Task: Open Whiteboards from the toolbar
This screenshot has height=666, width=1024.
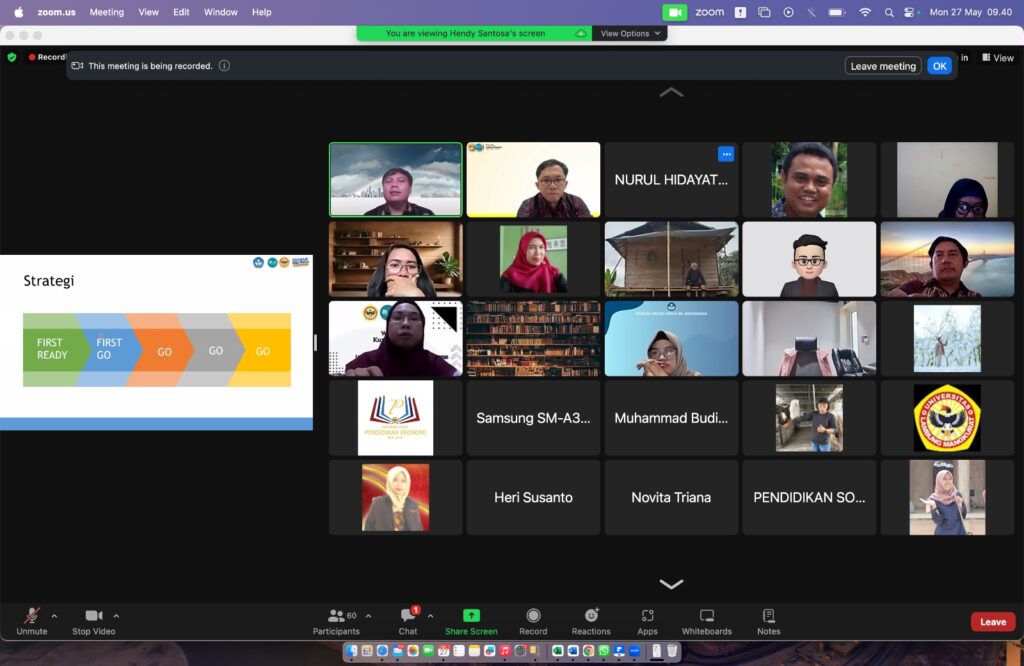Action: pos(707,616)
